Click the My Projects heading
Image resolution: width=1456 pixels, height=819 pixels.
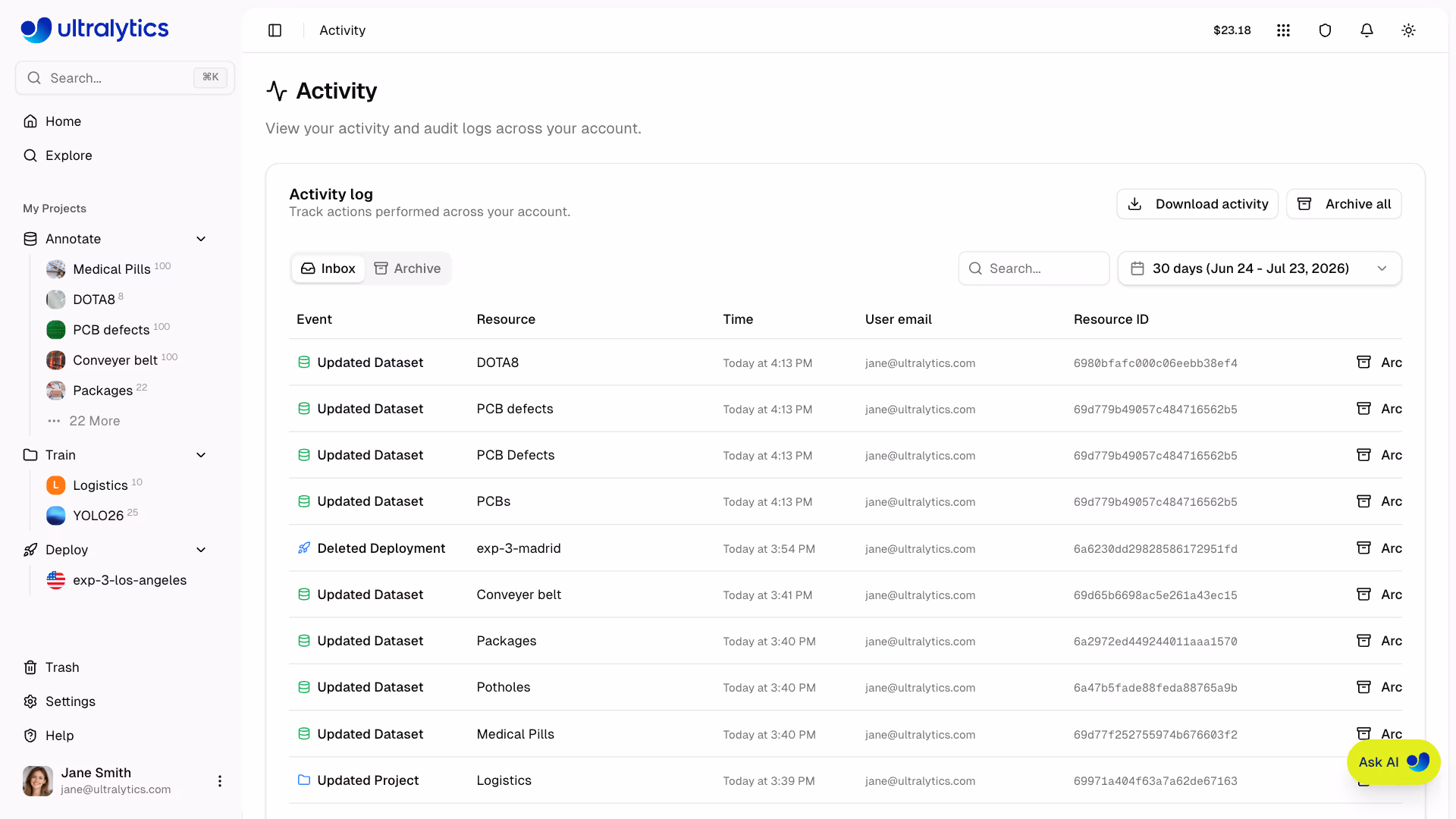55,209
